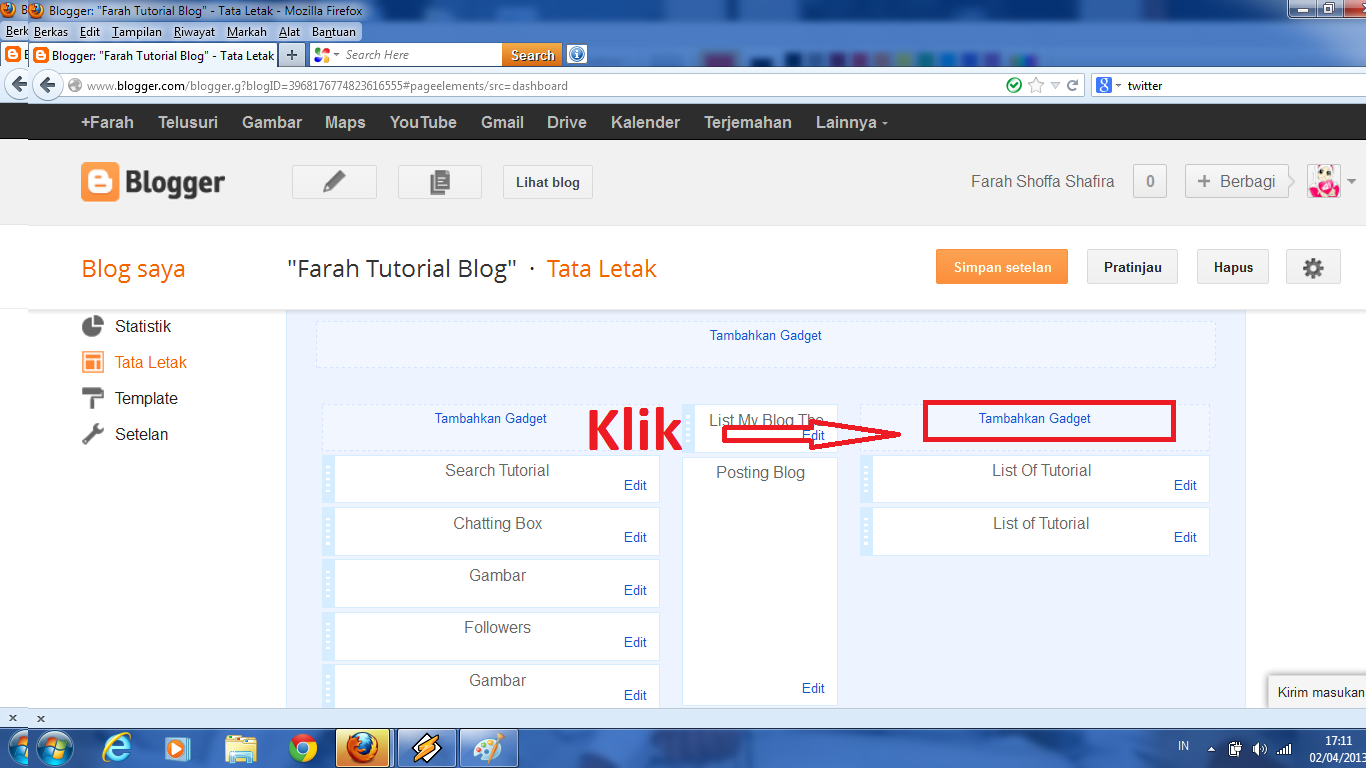Edit the Followers gadget
Image resolution: width=1366 pixels, height=768 pixels.
tap(635, 642)
